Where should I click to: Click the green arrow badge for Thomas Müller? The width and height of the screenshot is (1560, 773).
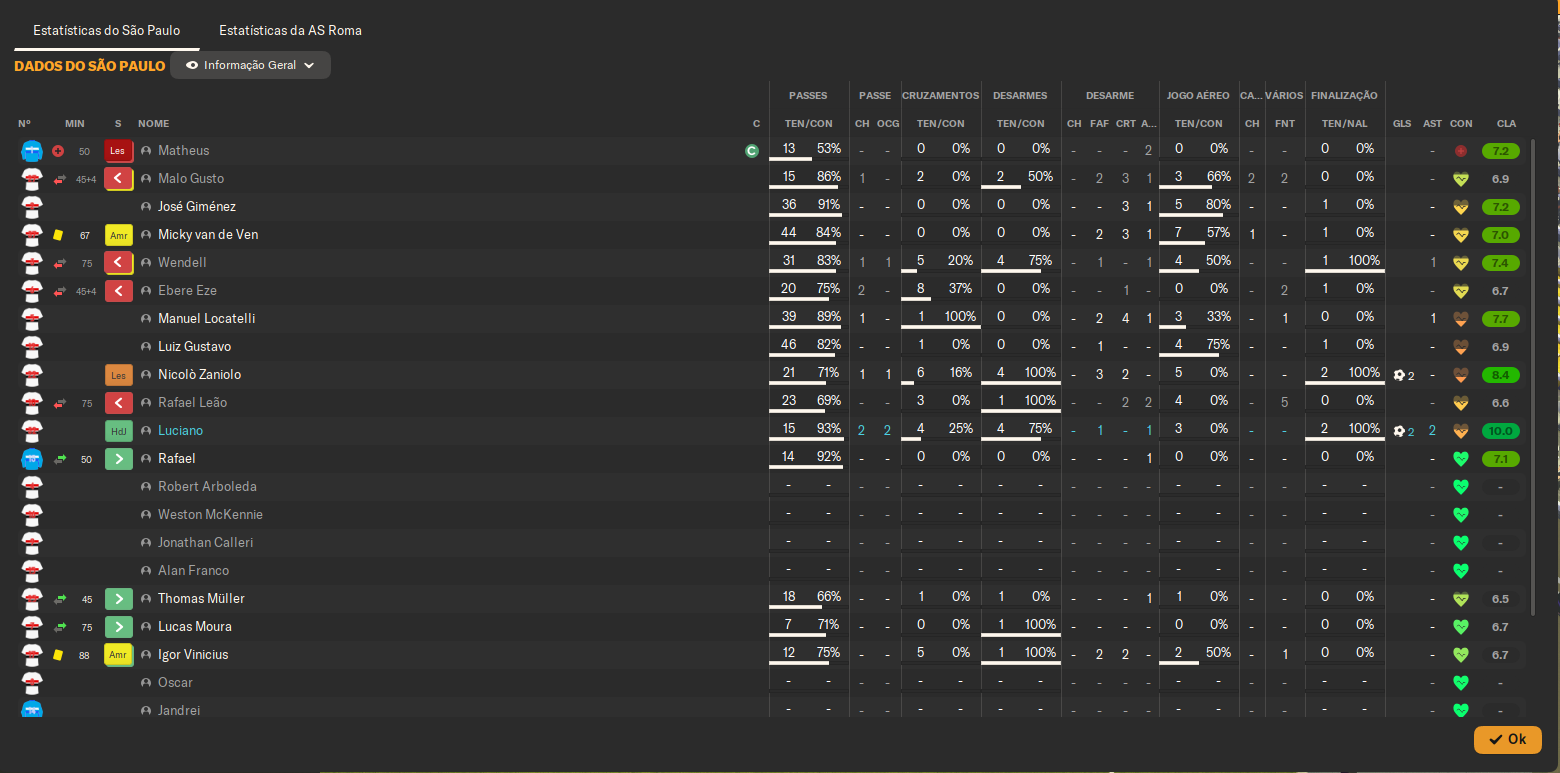point(118,599)
